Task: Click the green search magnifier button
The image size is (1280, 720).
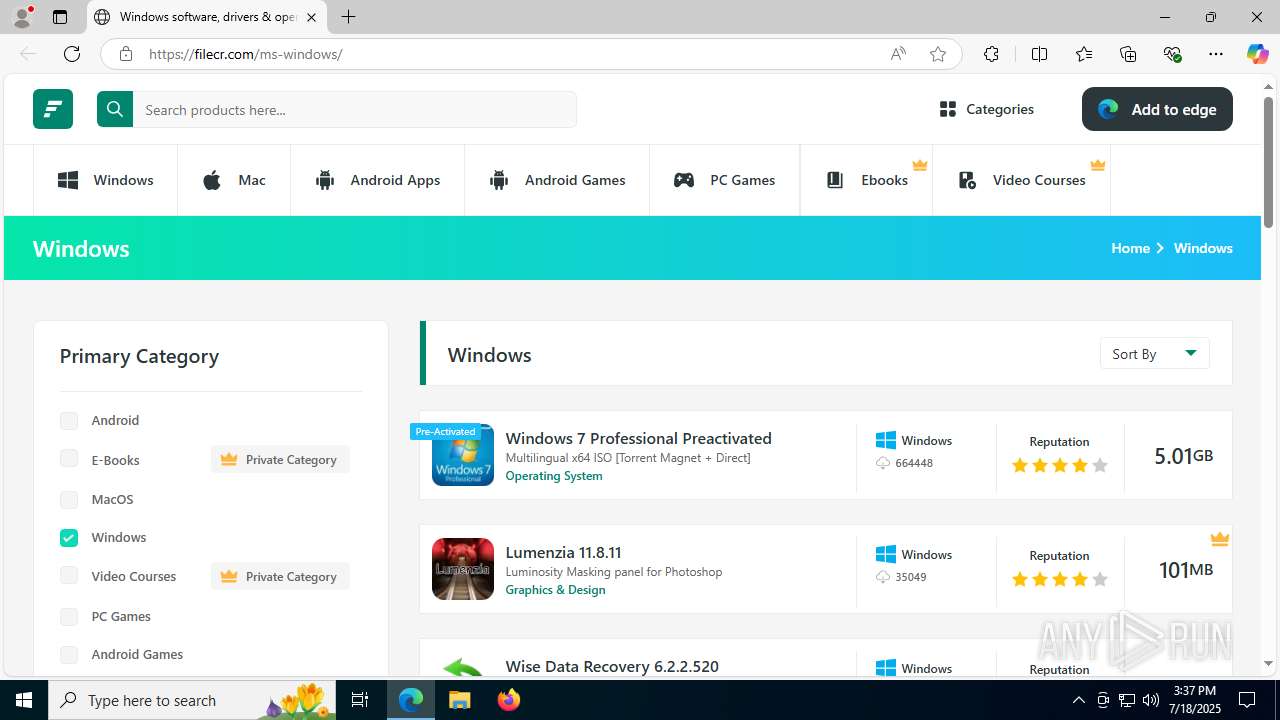Action: click(115, 109)
